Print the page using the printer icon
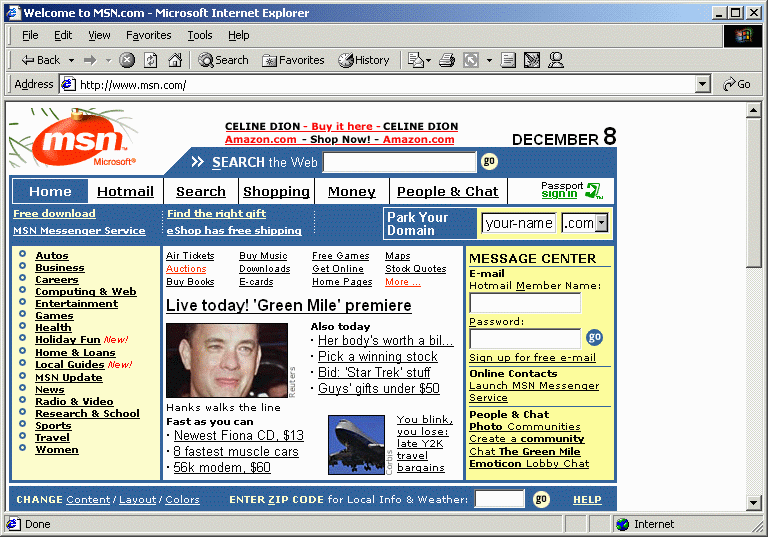Viewport: 768px width, 537px height. pyautogui.click(x=446, y=60)
